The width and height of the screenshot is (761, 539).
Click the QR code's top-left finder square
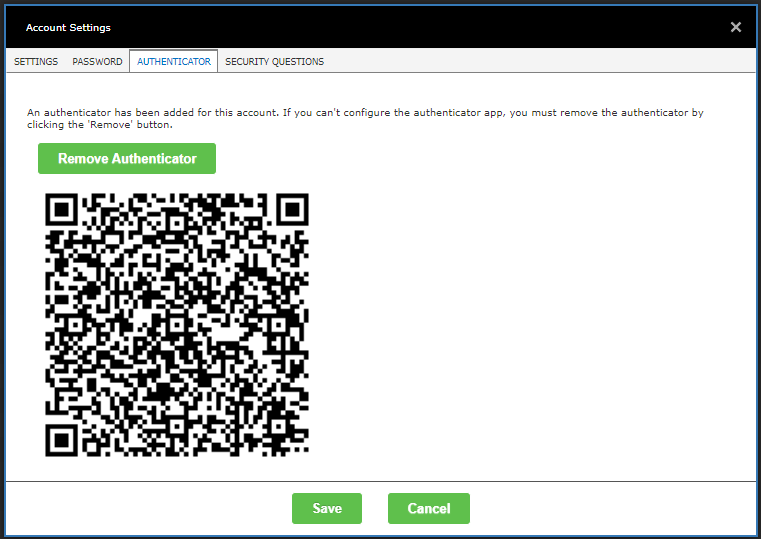(62, 209)
